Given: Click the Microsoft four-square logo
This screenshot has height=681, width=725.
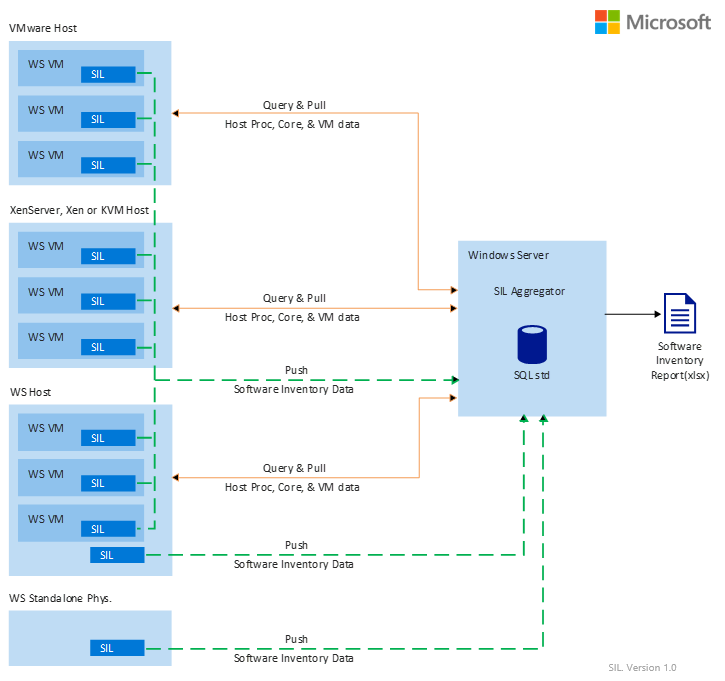Looking at the screenshot, I should point(607,22).
